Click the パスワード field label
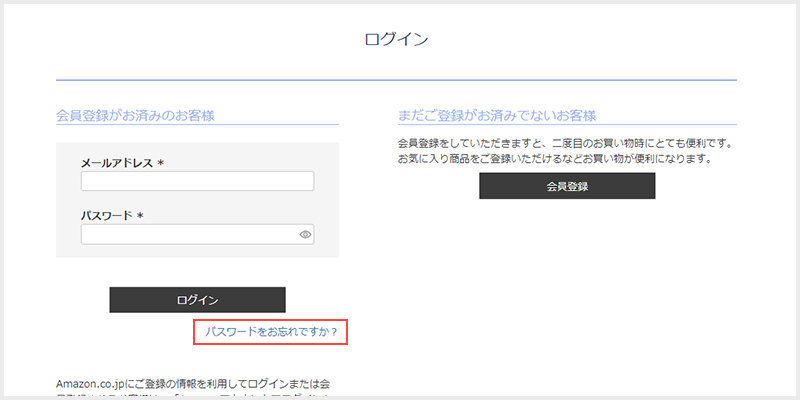The width and height of the screenshot is (800, 400). [x=106, y=215]
